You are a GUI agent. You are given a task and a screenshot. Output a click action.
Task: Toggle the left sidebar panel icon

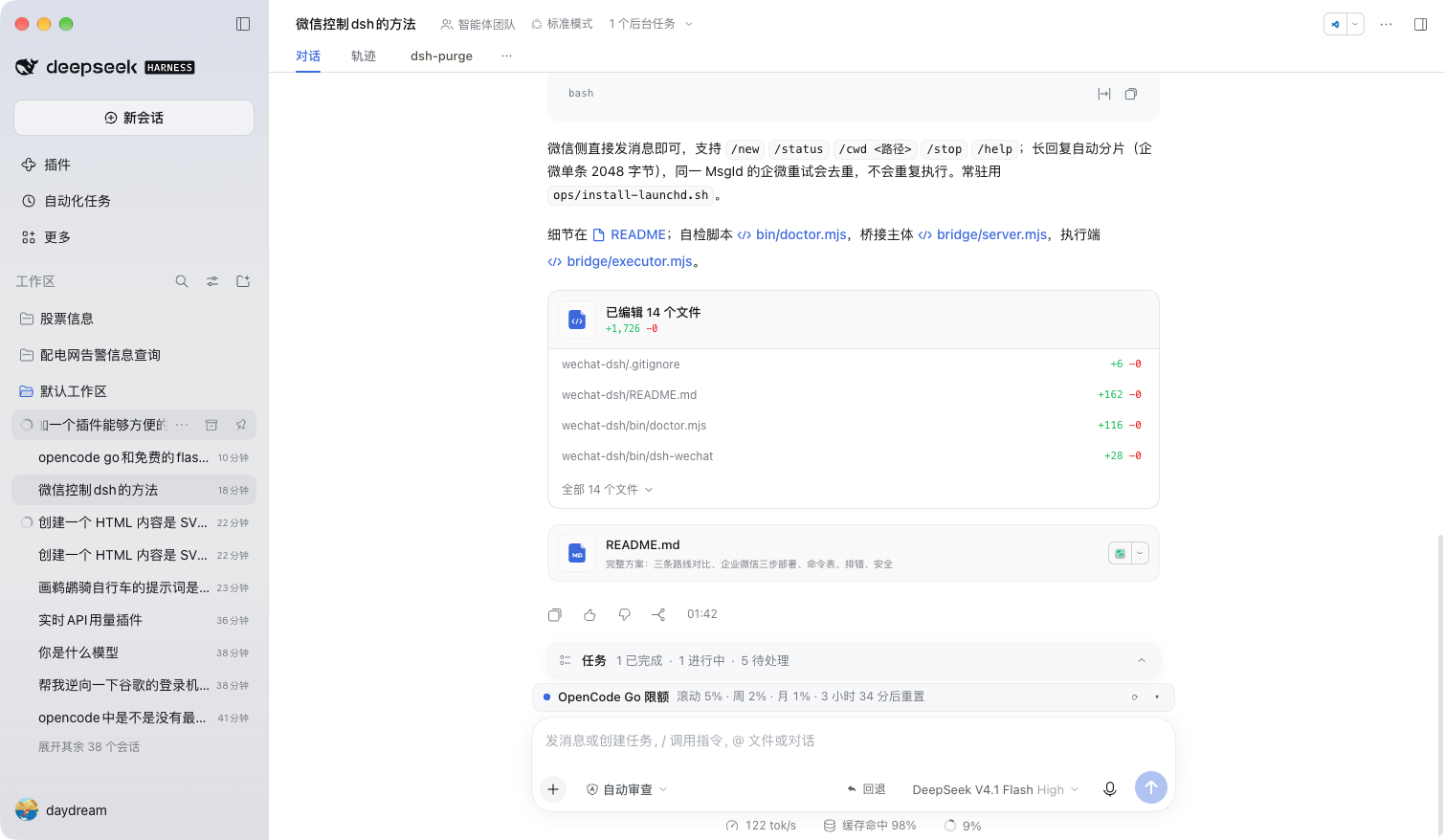pos(243,24)
